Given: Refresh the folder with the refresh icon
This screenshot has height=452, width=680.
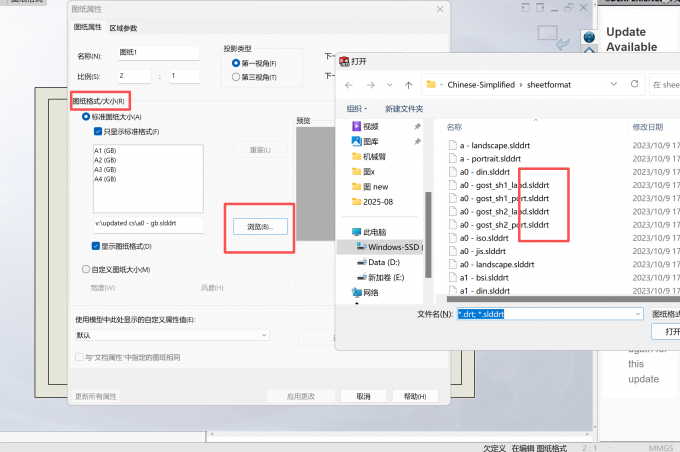Looking at the screenshot, I should 634,84.
